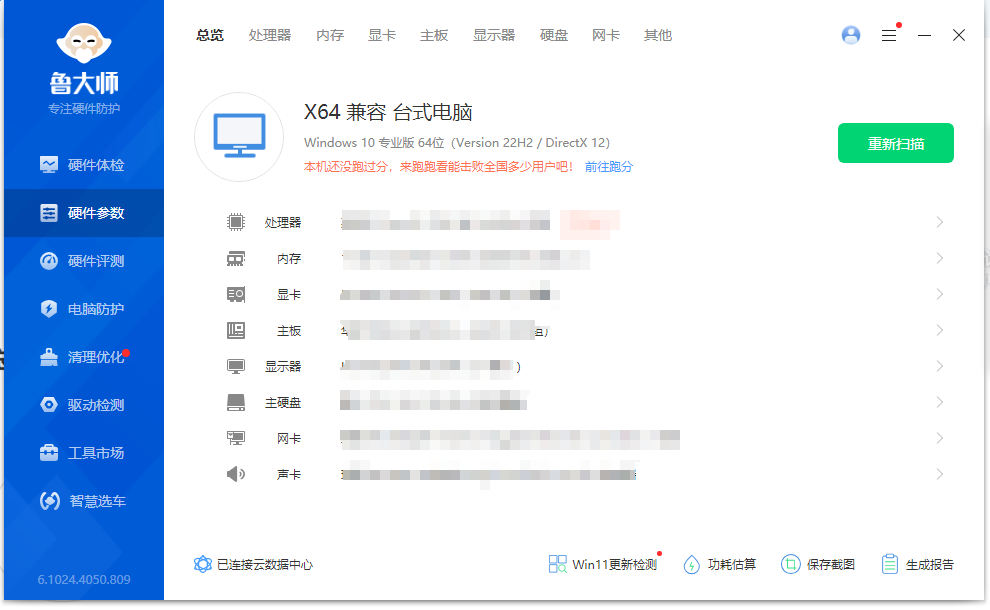Expand the 主板 row chevron
This screenshot has width=990, height=610.
pyautogui.click(x=939, y=330)
